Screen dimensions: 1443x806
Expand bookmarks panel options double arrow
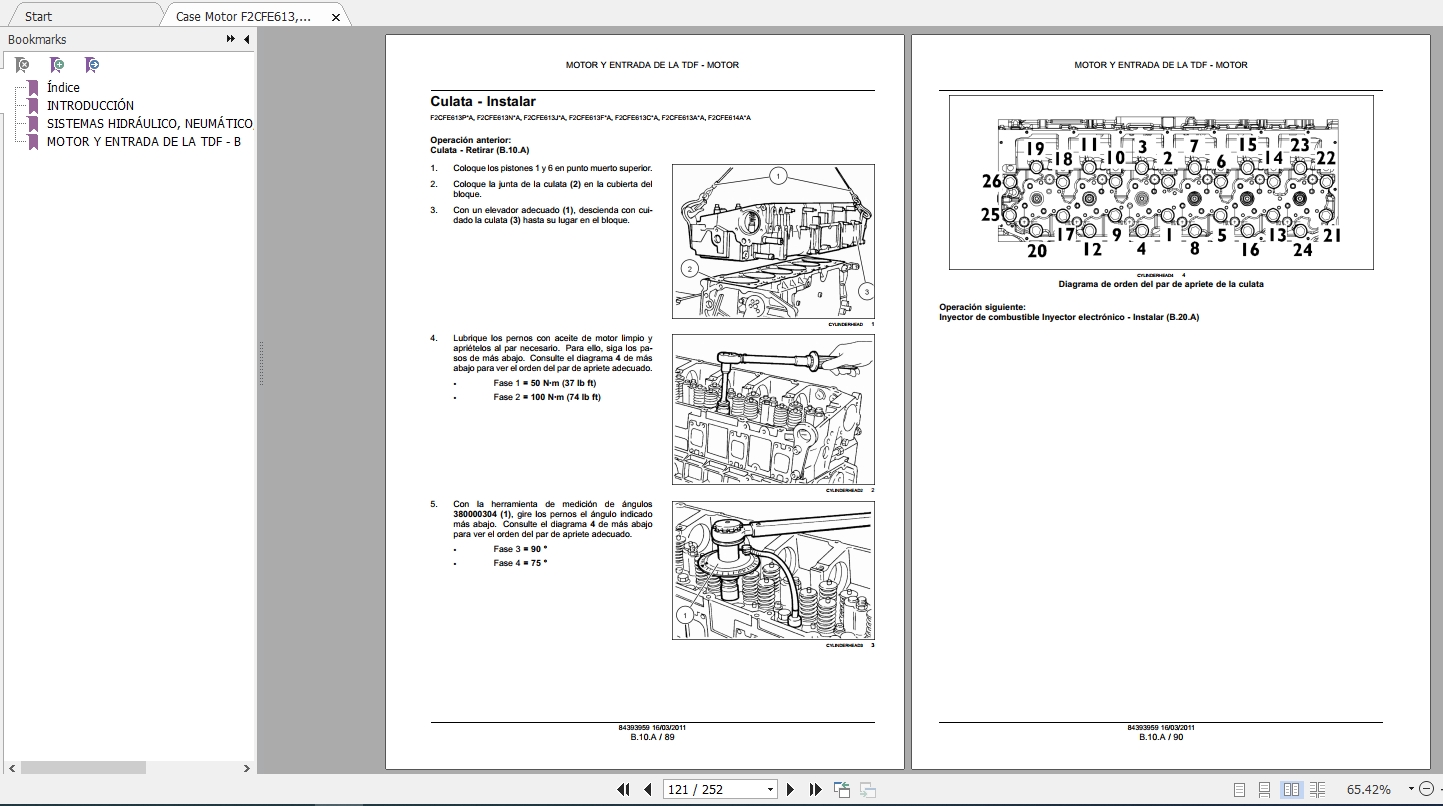(x=231, y=39)
